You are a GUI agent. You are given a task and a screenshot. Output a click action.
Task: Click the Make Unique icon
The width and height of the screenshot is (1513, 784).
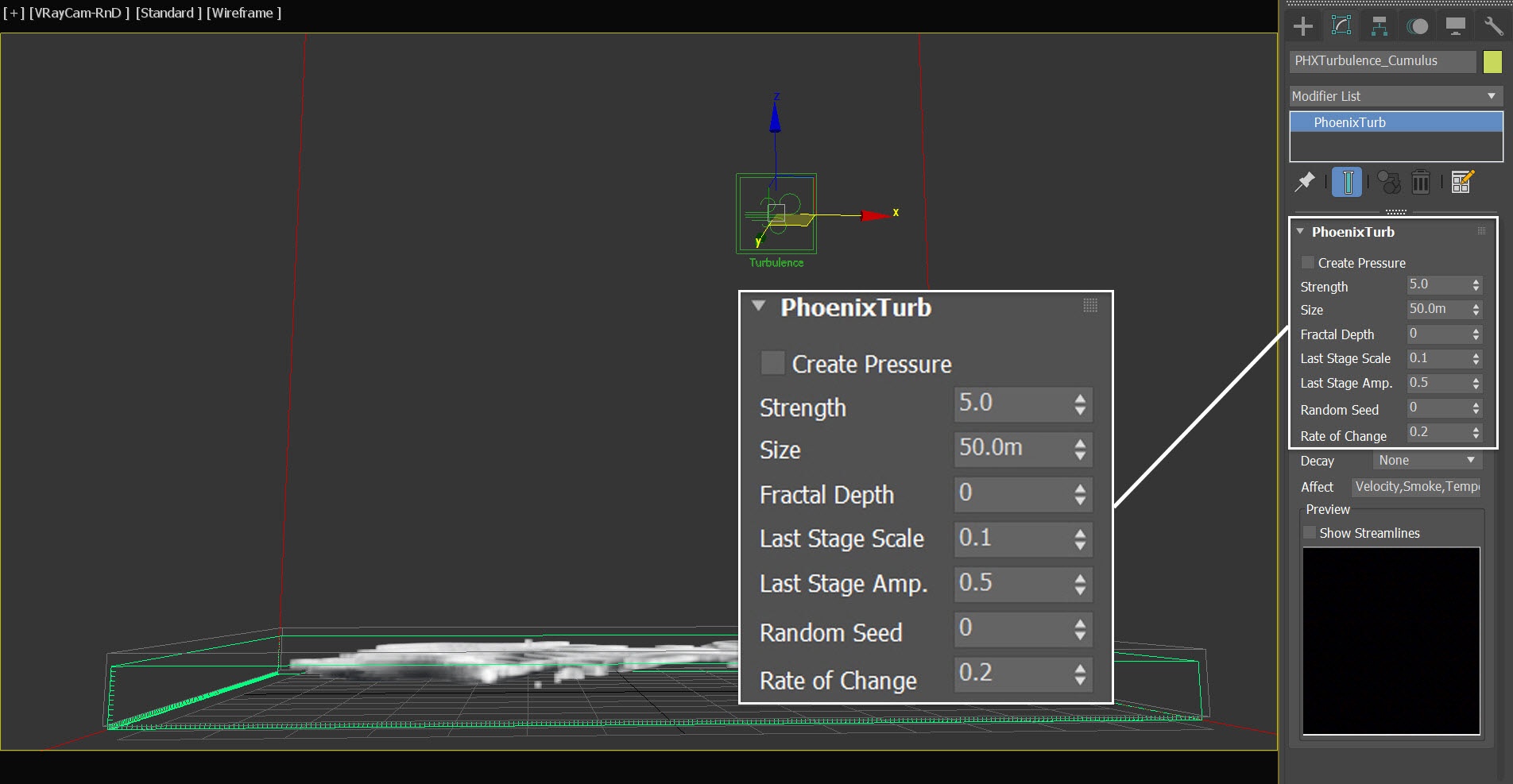[1389, 182]
